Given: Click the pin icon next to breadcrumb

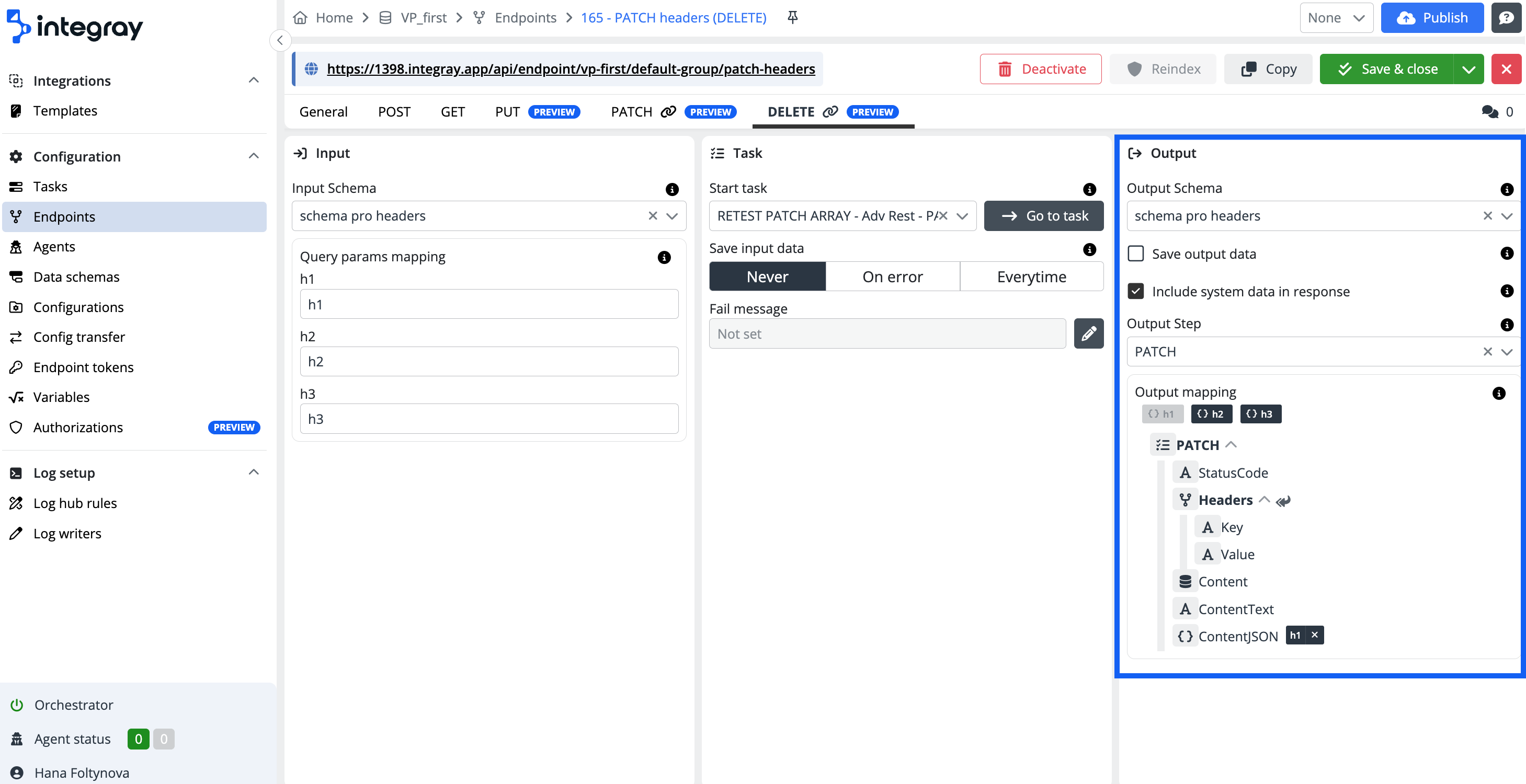Looking at the screenshot, I should (793, 17).
